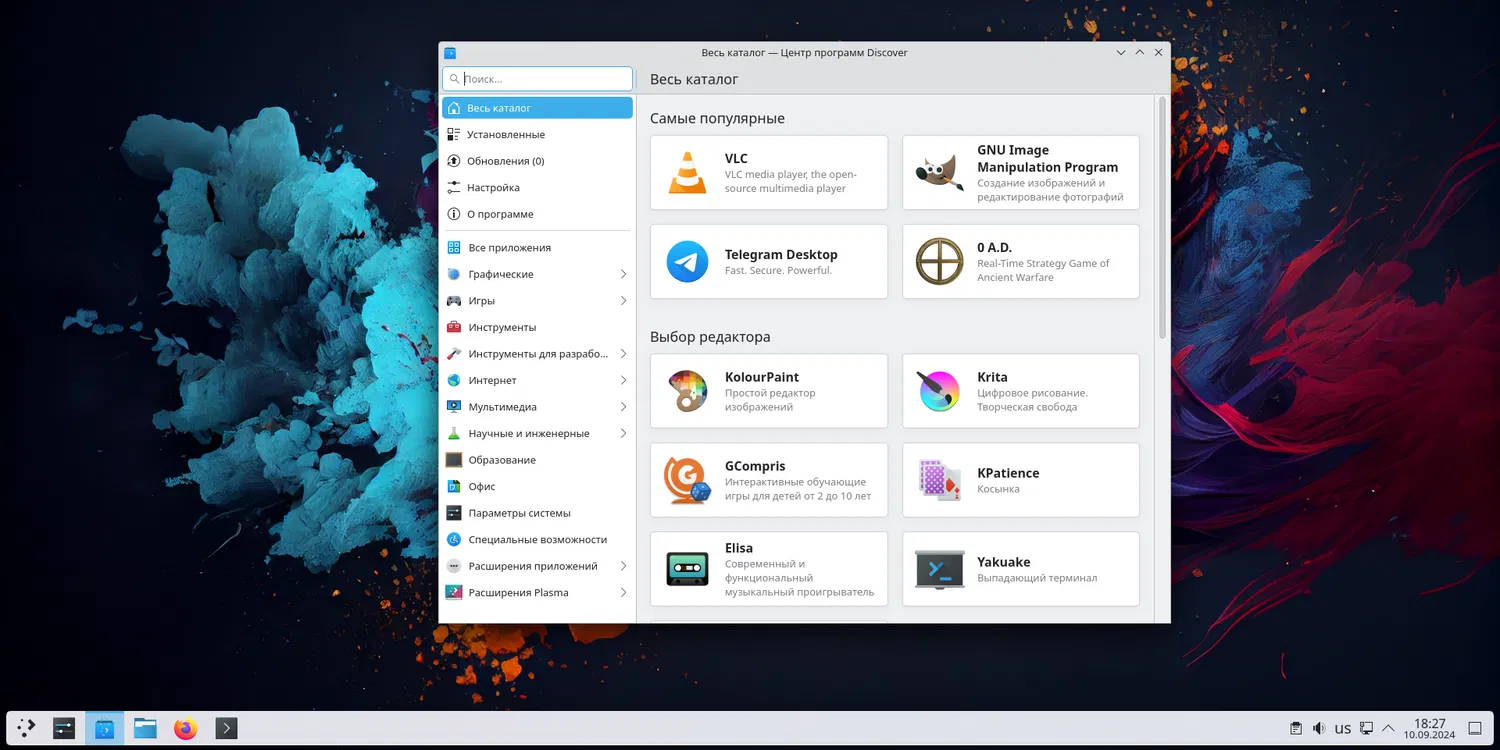
Task: Click the Telegram Desktop paper-plane icon
Action: click(x=687, y=262)
